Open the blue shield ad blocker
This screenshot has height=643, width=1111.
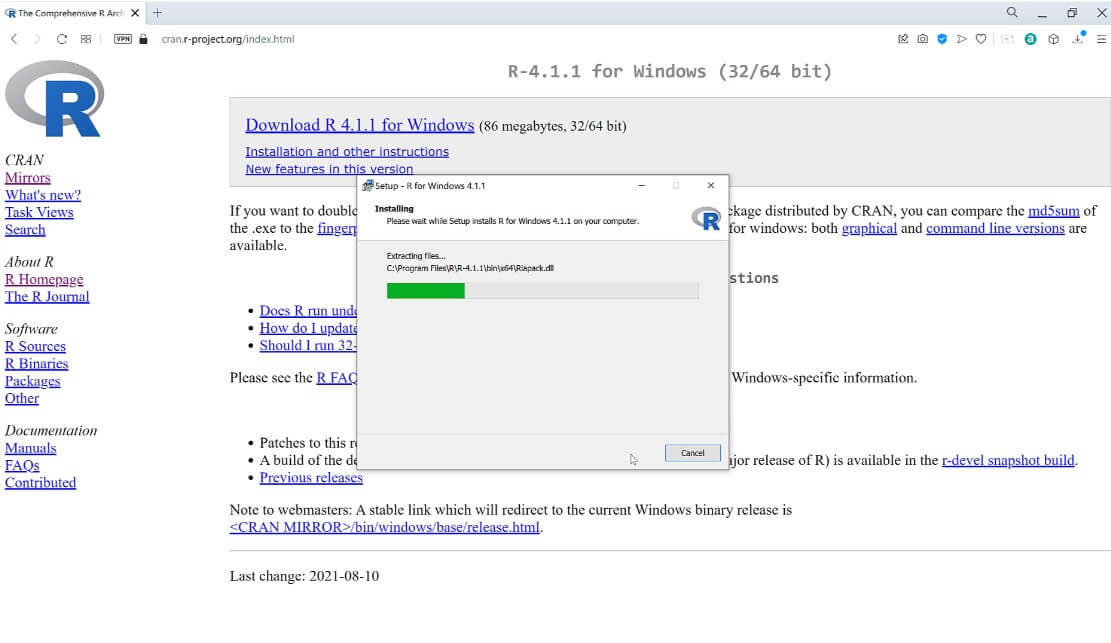942,39
